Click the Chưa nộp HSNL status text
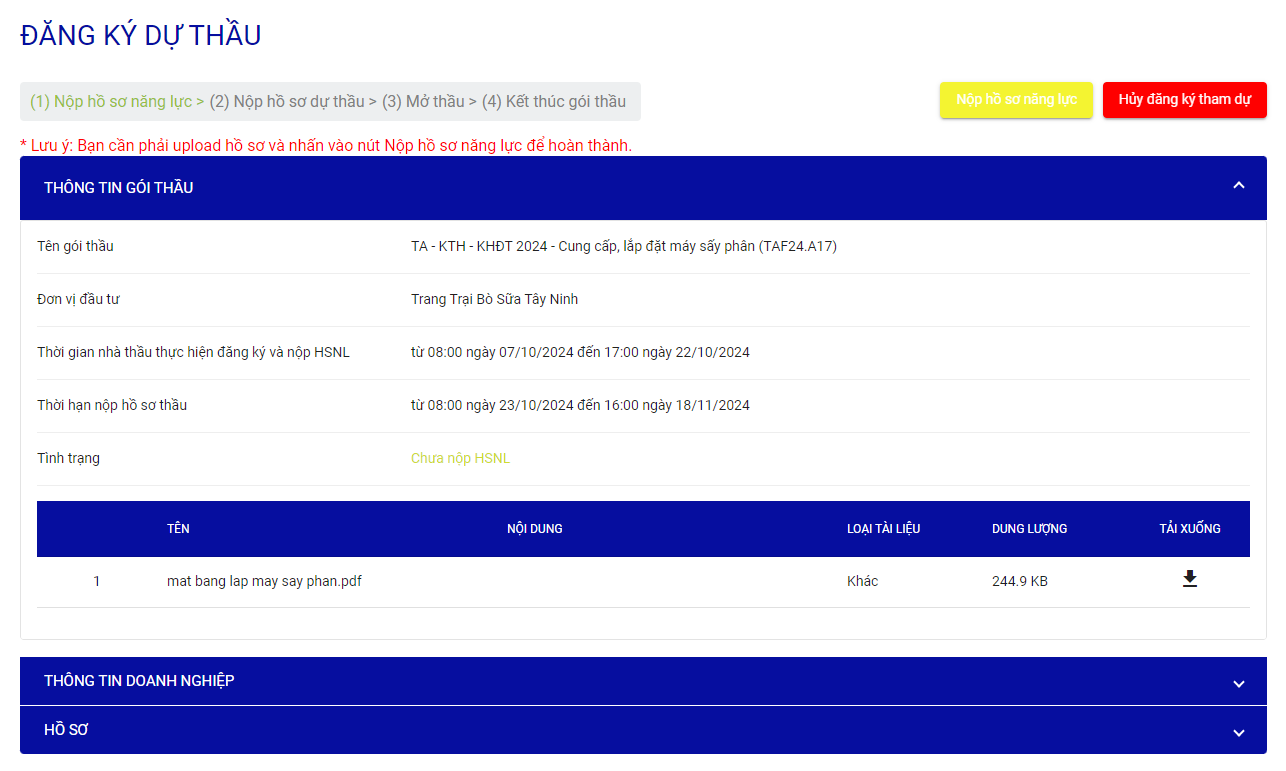 pos(460,458)
